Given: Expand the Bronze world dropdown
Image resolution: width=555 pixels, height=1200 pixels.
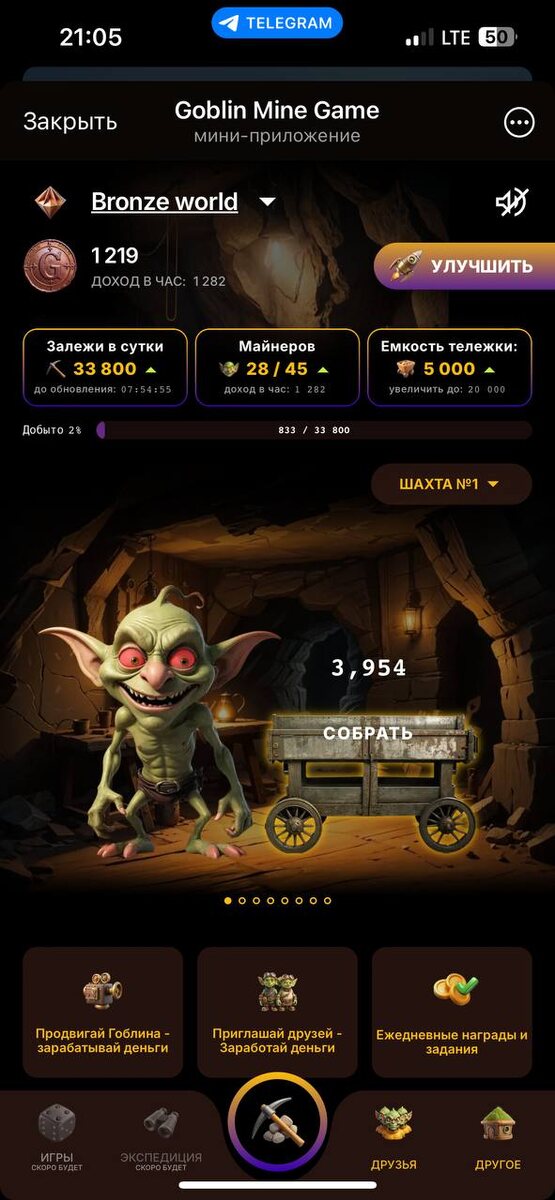Looking at the screenshot, I should pyautogui.click(x=267, y=202).
